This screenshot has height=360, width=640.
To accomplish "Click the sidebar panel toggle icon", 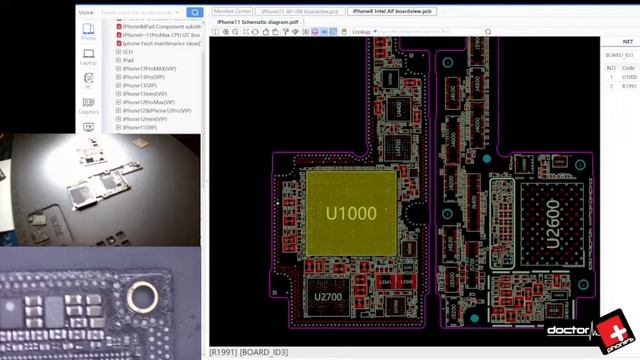I will [216, 31].
